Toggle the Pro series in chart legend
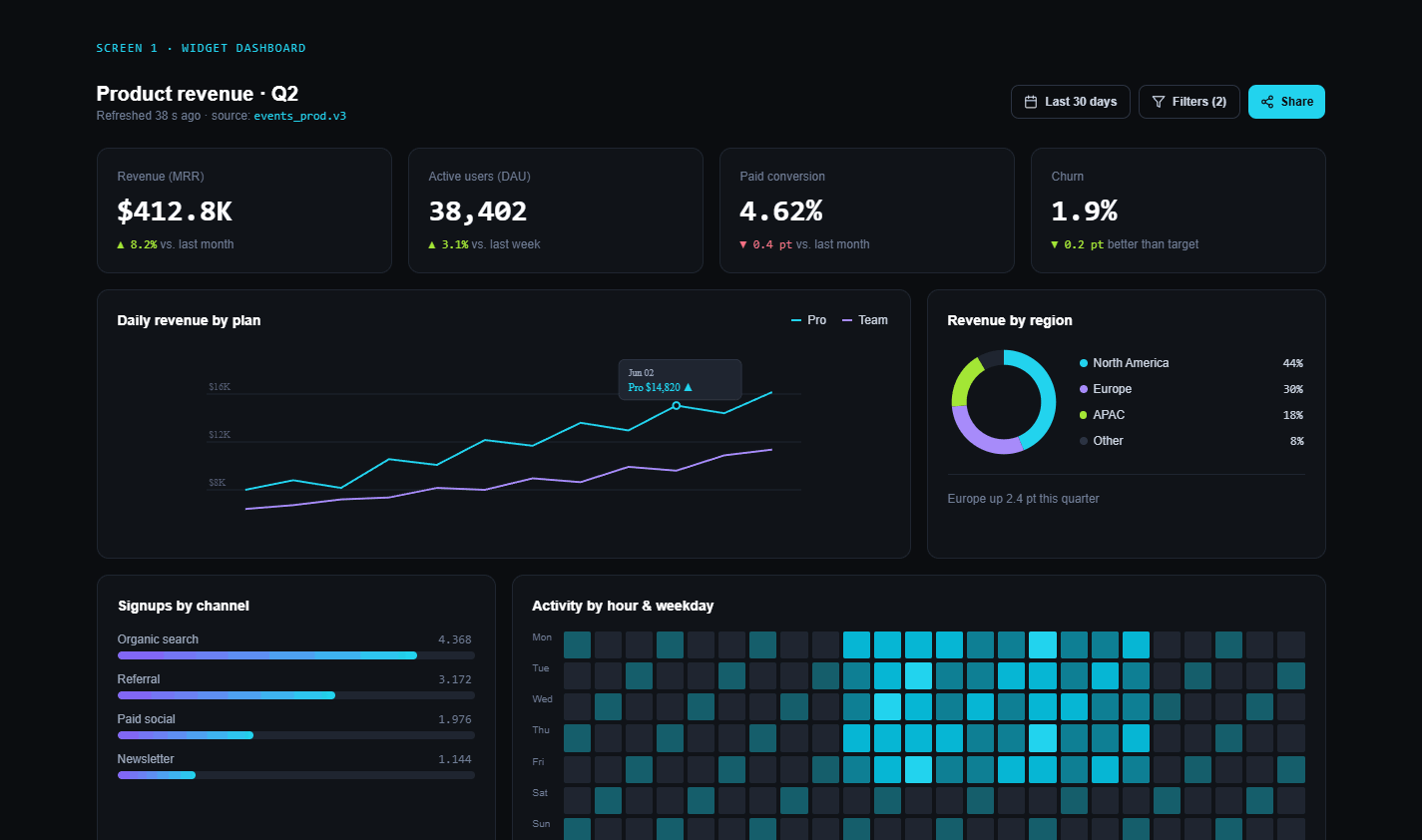Image resolution: width=1422 pixels, height=840 pixels. pyautogui.click(x=809, y=320)
